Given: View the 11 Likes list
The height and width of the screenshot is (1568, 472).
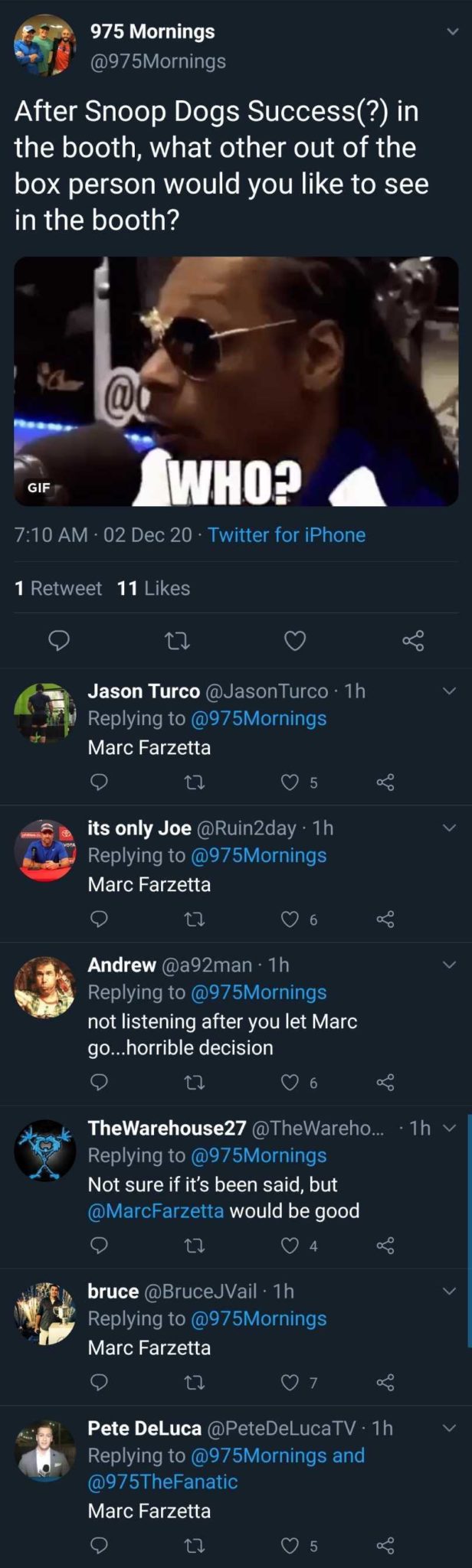Looking at the screenshot, I should tap(153, 588).
